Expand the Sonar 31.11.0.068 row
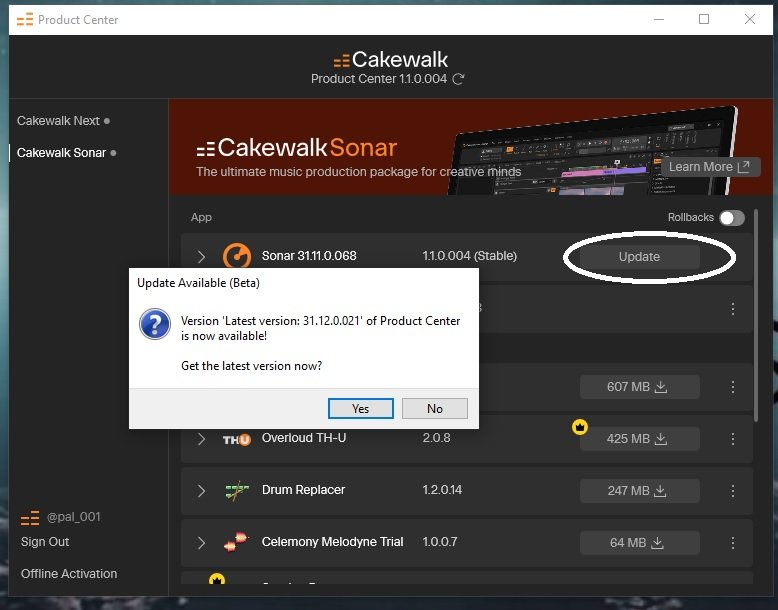This screenshot has height=610, width=778. (201, 257)
